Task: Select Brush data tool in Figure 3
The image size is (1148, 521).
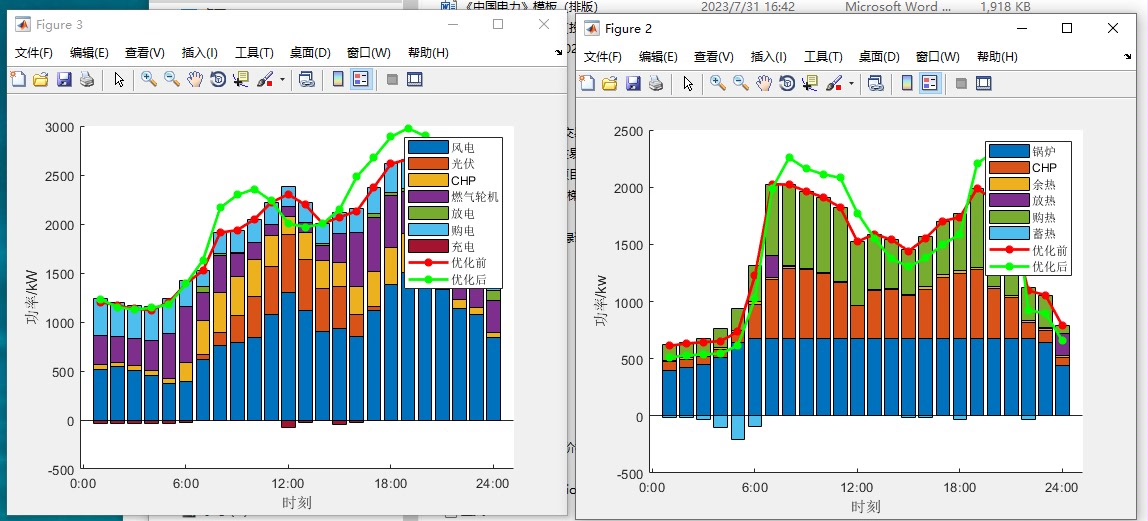Action: pos(264,79)
